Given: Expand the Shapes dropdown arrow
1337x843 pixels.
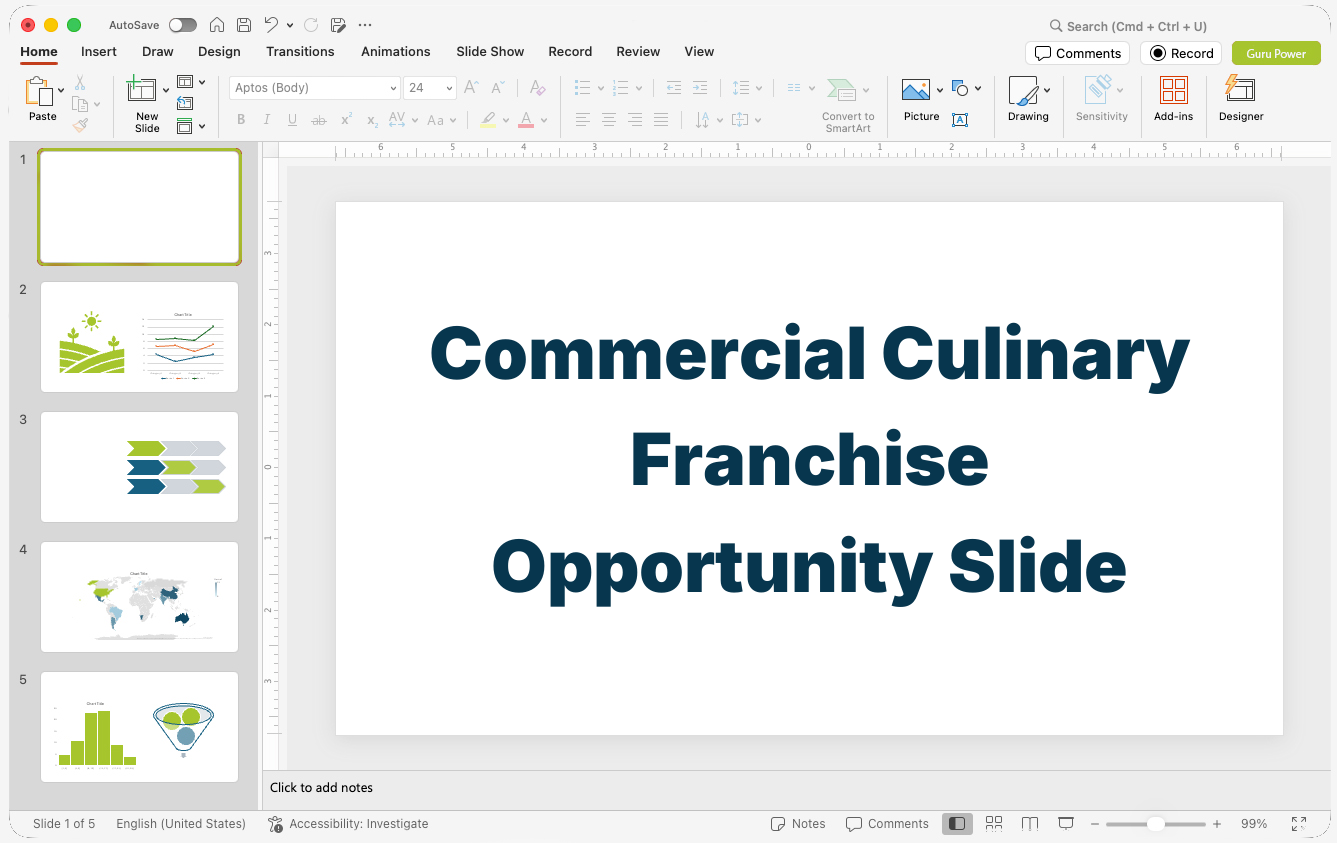Looking at the screenshot, I should pyautogui.click(x=977, y=88).
